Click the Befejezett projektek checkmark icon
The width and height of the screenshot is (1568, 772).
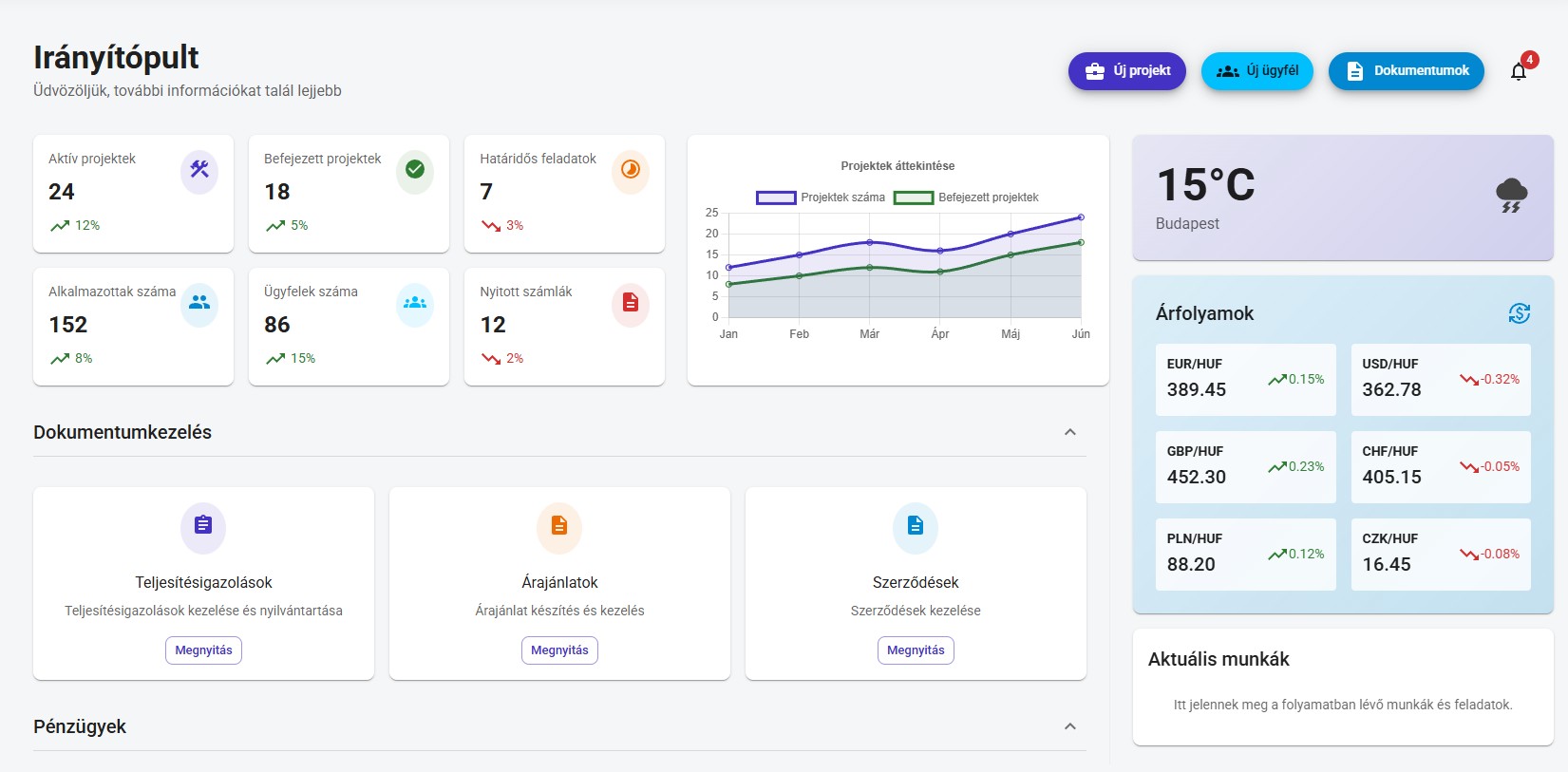(x=415, y=170)
